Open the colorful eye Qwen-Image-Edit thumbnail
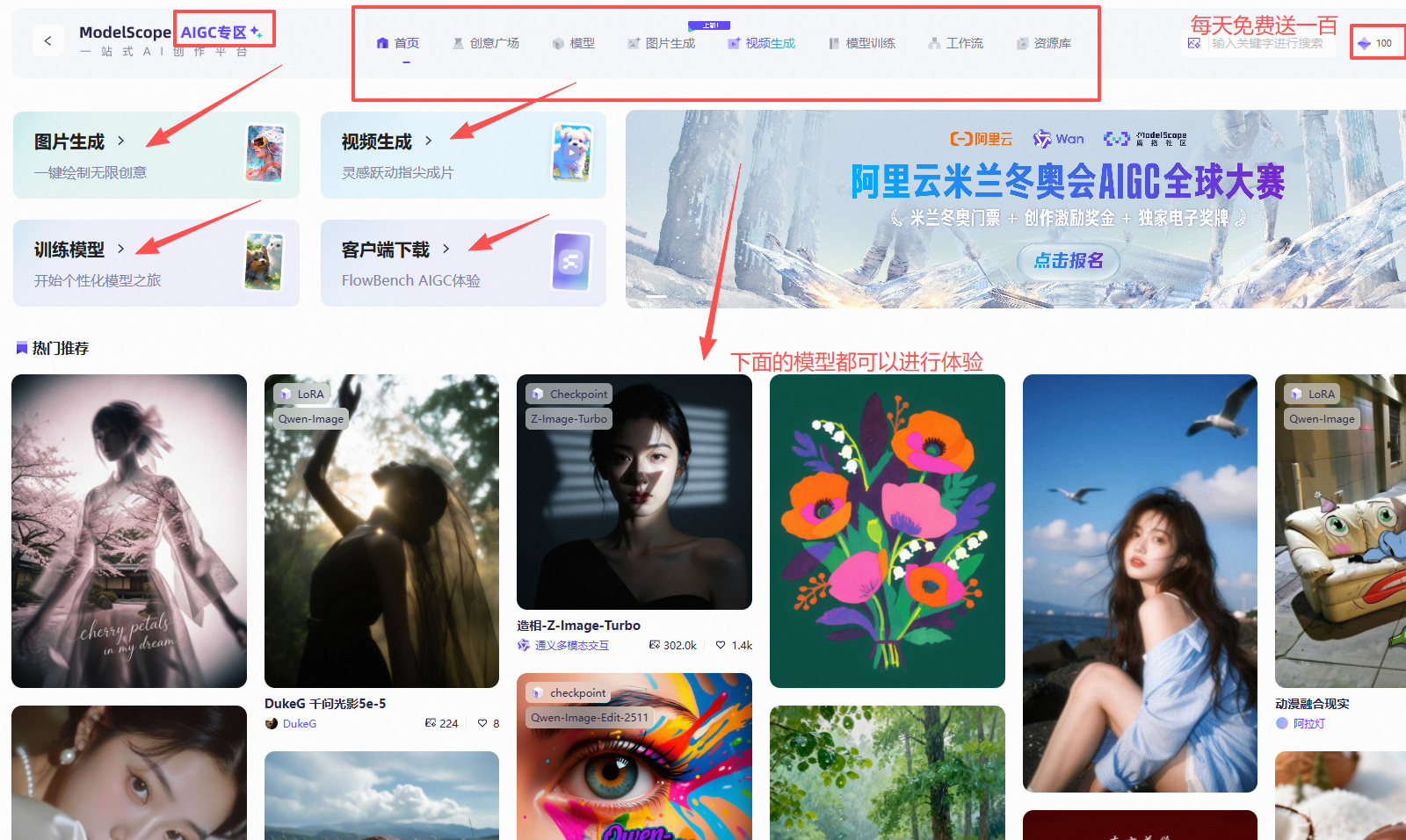1406x840 pixels. [x=634, y=757]
